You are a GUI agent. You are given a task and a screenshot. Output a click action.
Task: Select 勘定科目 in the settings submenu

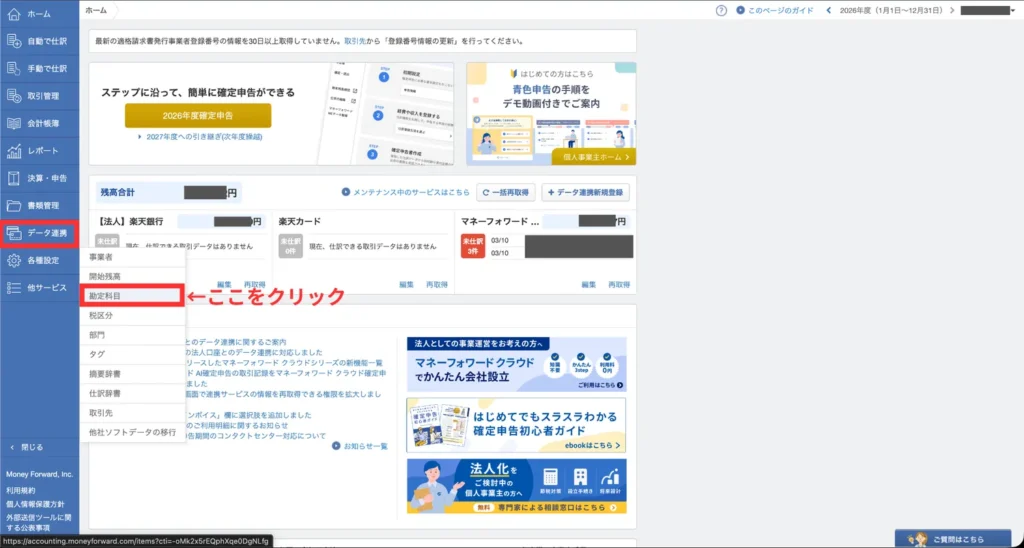pyautogui.click(x=133, y=296)
